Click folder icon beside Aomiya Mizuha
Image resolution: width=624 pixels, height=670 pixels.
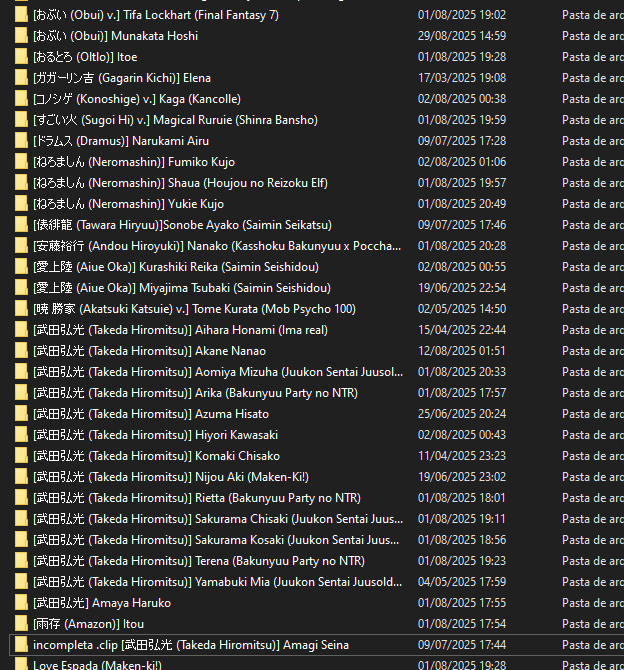pos(21,372)
